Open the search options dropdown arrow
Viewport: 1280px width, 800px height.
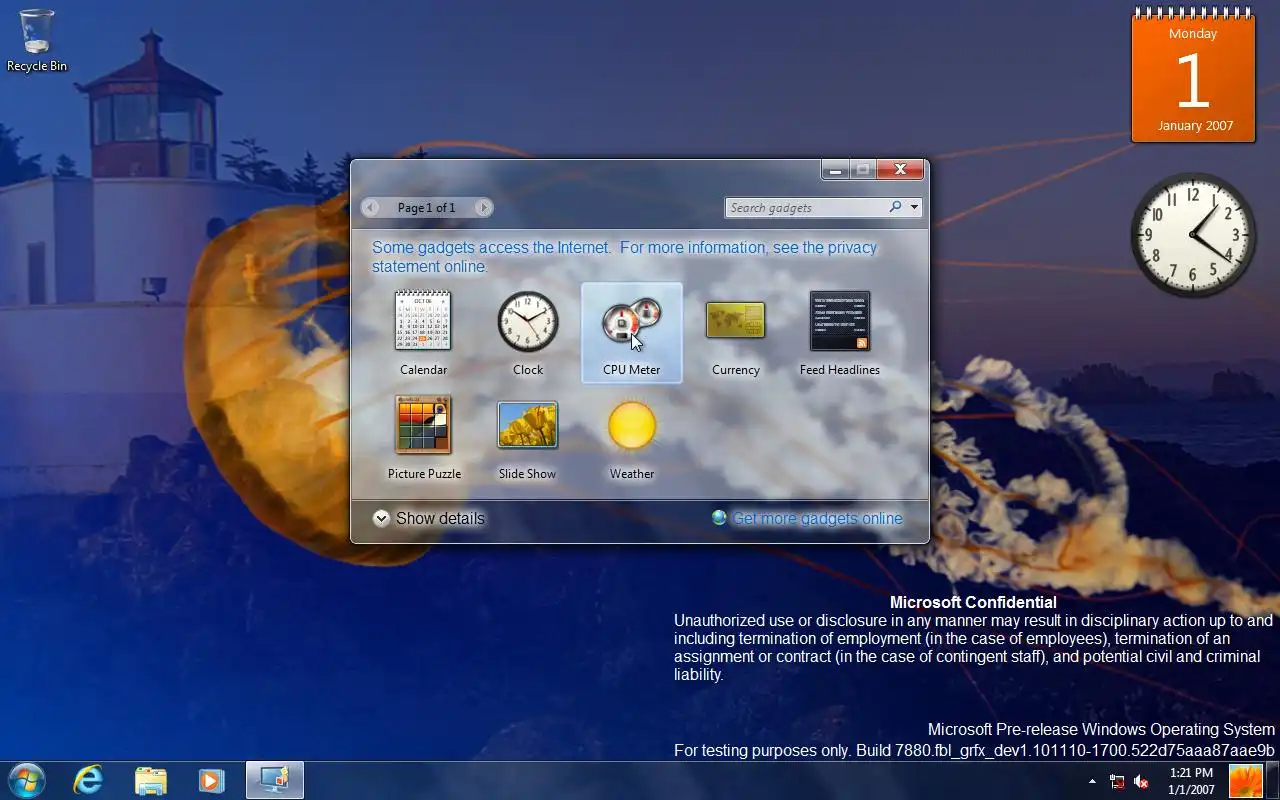pos(914,208)
